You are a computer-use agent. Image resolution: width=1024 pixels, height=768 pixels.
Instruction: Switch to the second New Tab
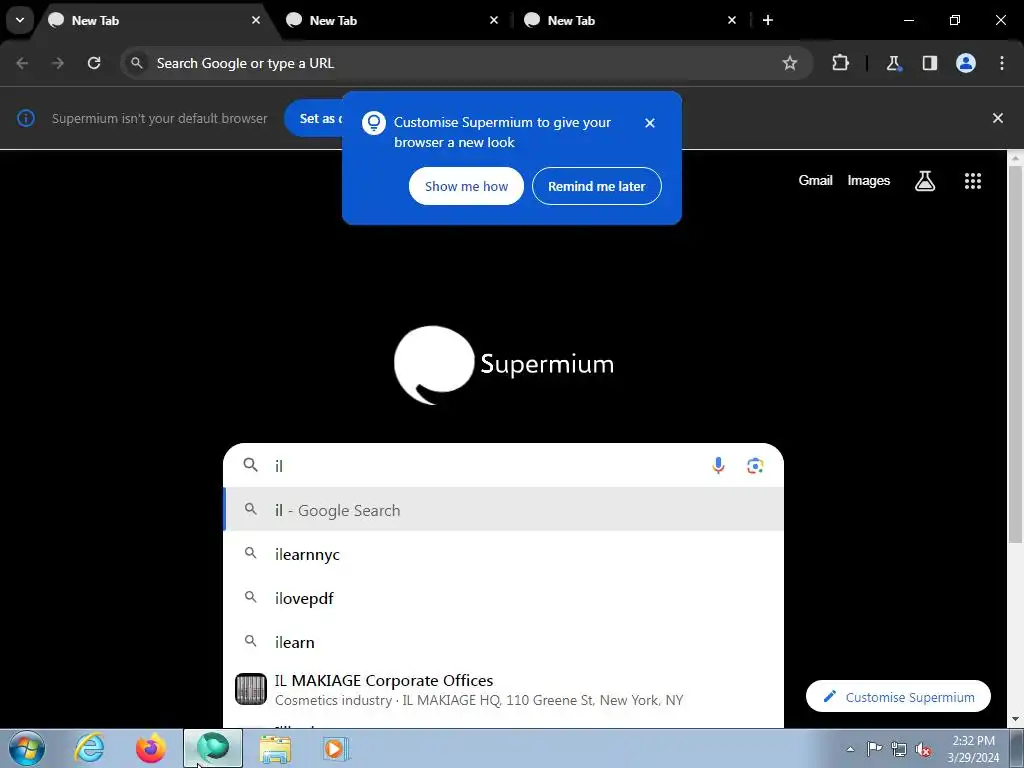(x=392, y=20)
